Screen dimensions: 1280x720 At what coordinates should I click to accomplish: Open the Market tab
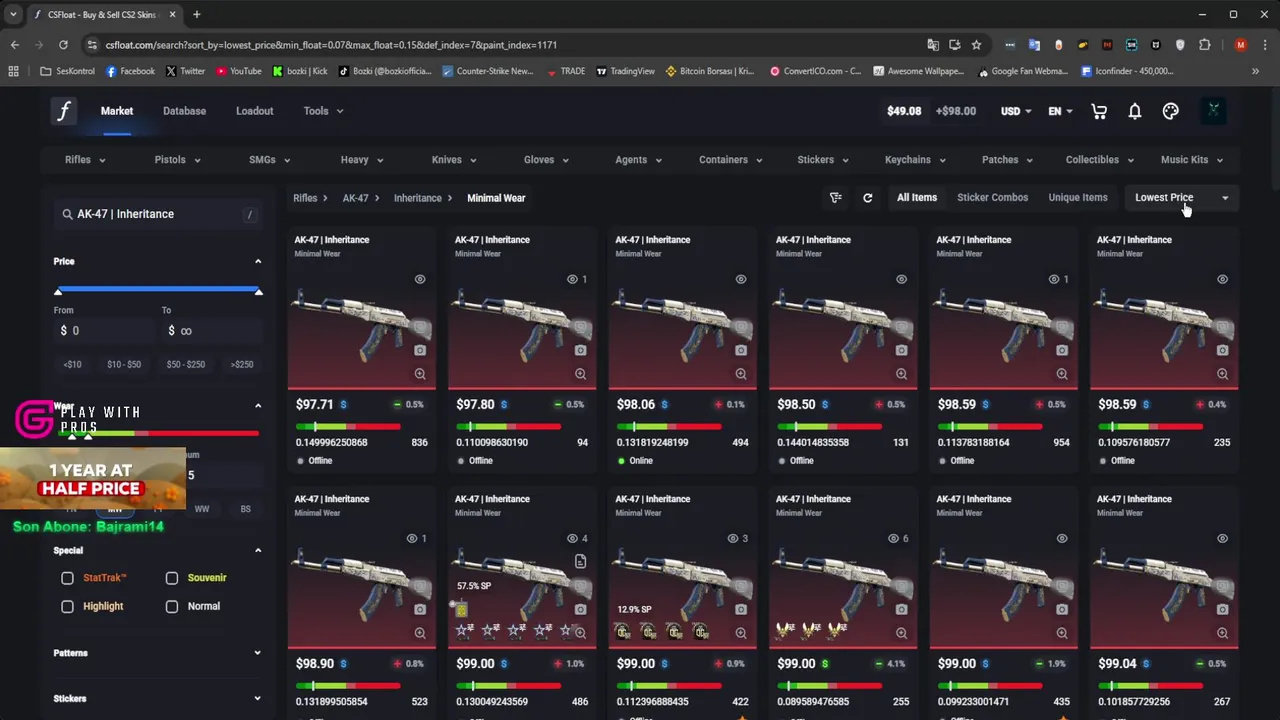[117, 111]
